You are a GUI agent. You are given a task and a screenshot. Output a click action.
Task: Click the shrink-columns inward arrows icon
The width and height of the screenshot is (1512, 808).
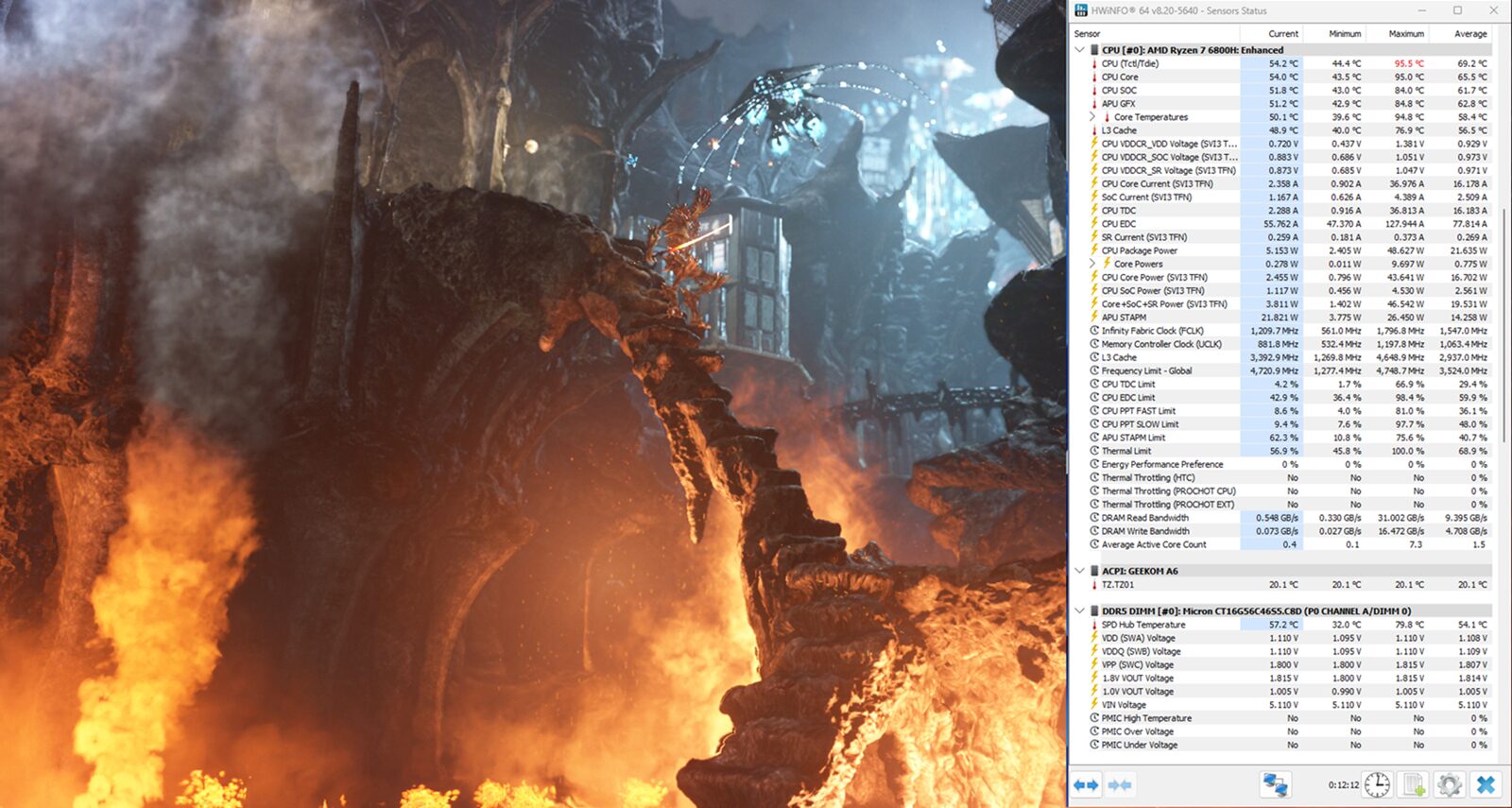1120,784
